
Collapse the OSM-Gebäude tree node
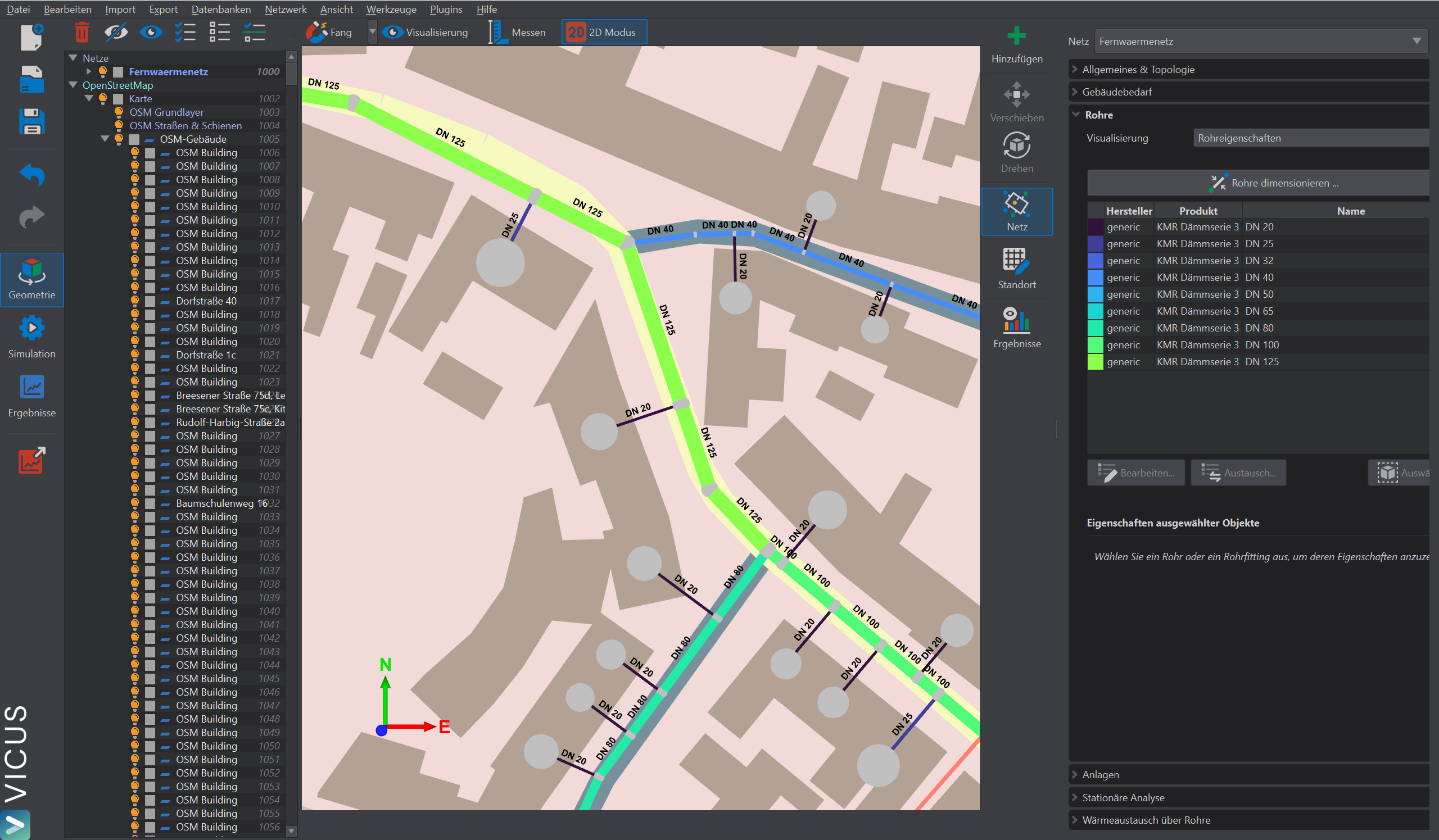click(105, 139)
